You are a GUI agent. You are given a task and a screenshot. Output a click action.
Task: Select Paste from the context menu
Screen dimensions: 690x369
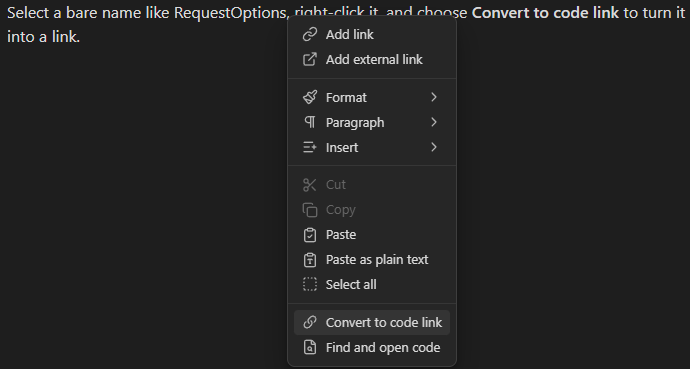tap(372, 235)
